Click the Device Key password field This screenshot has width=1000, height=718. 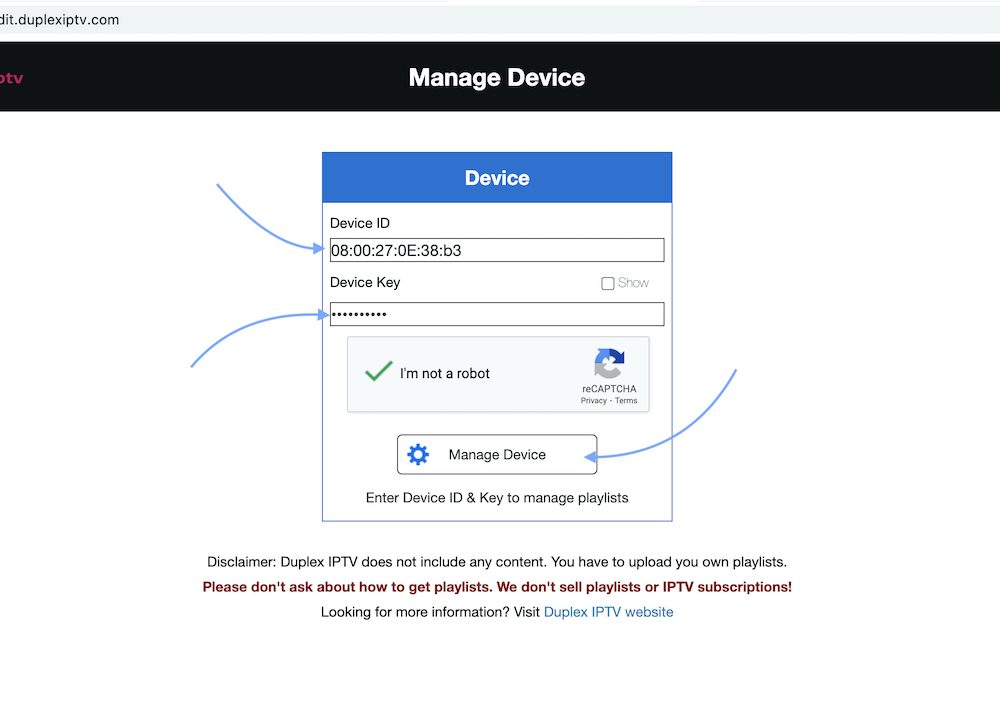click(497, 314)
